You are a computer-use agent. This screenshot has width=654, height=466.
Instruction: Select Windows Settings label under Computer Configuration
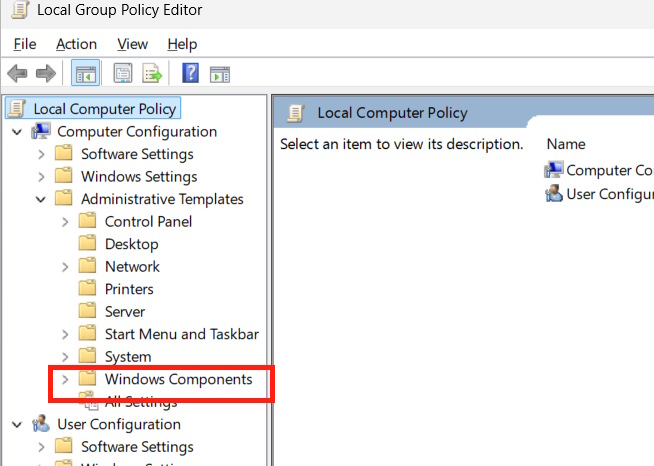click(139, 177)
